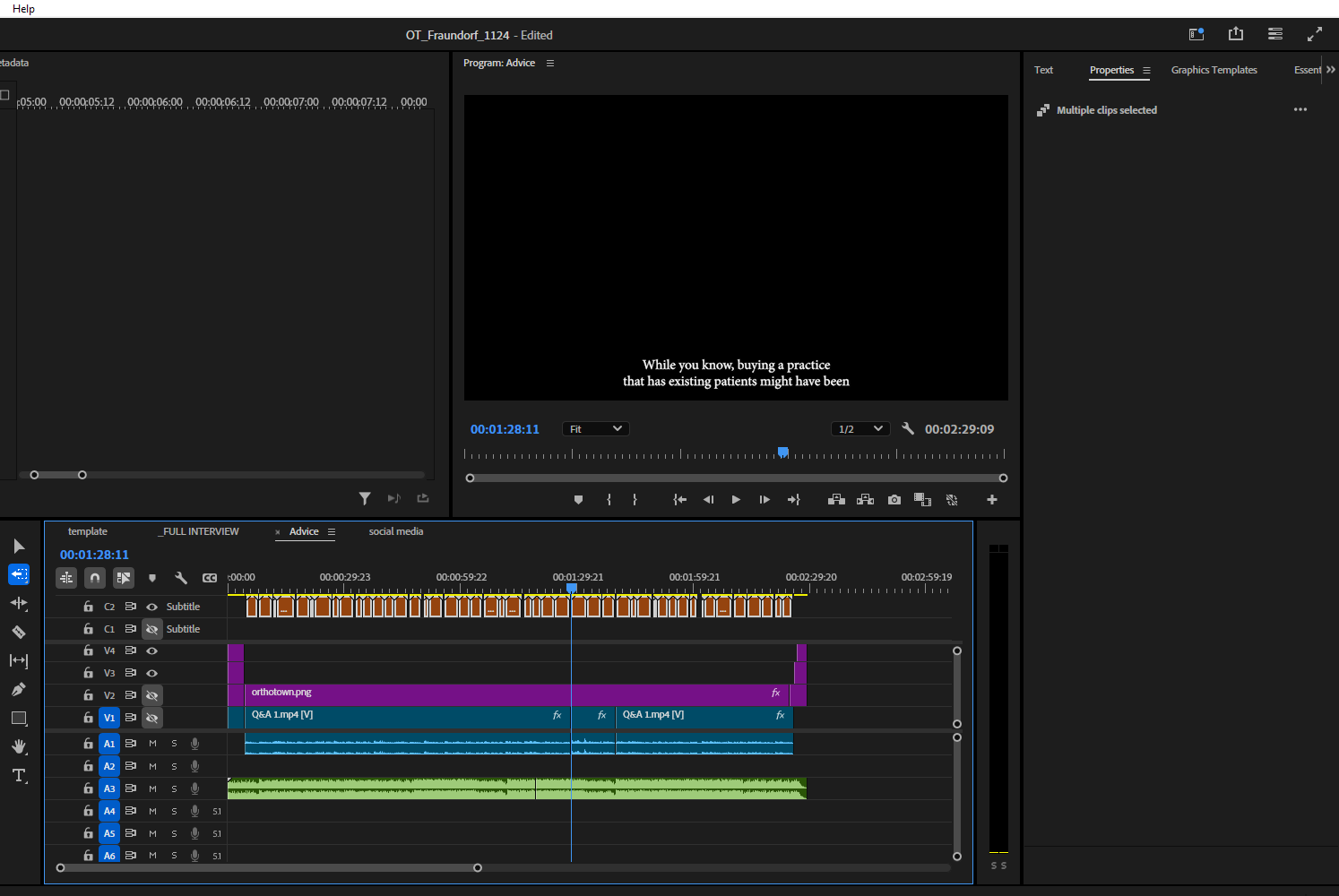Select the Pen tool in the toolbar
This screenshot has width=1339, height=896.
tap(19, 689)
